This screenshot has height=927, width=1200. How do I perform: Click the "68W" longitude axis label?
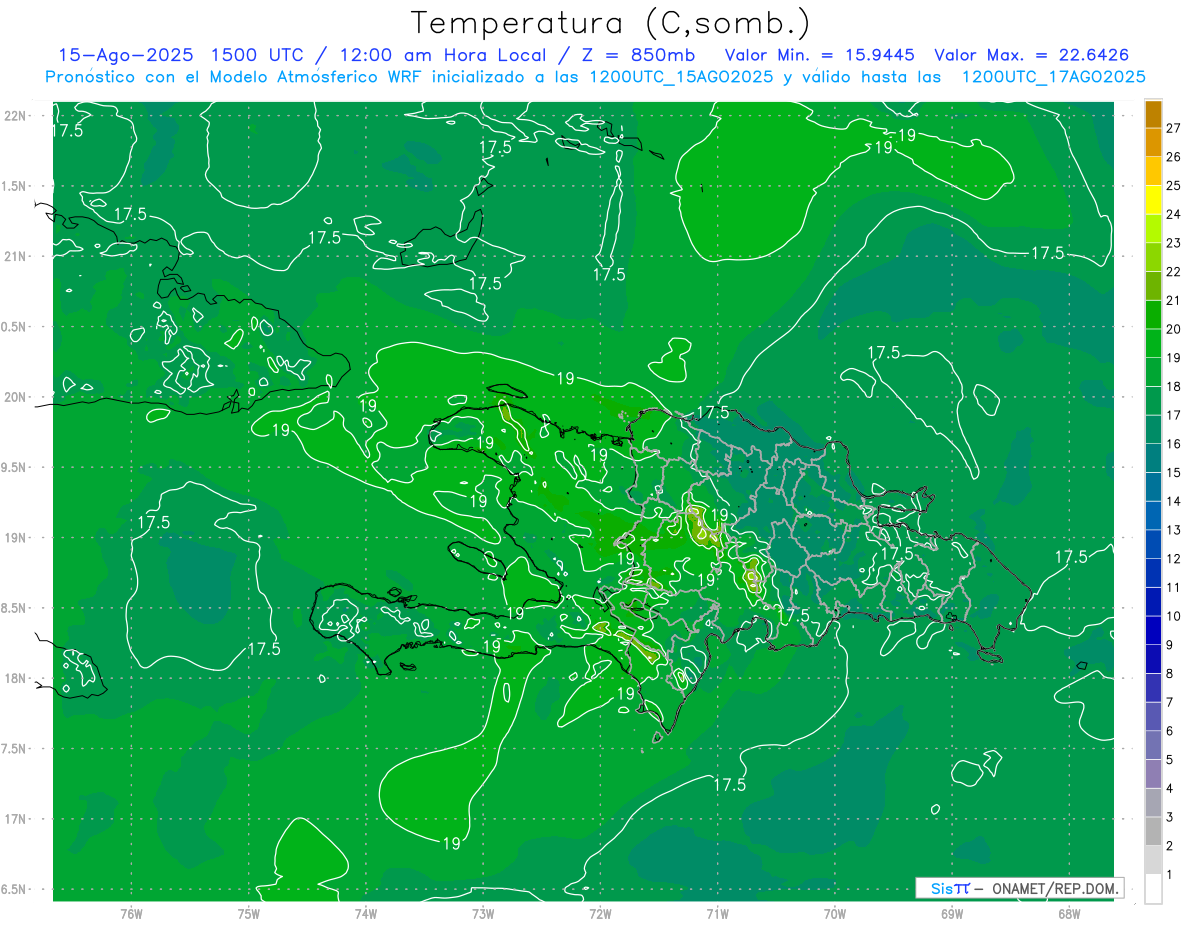pos(1069,913)
